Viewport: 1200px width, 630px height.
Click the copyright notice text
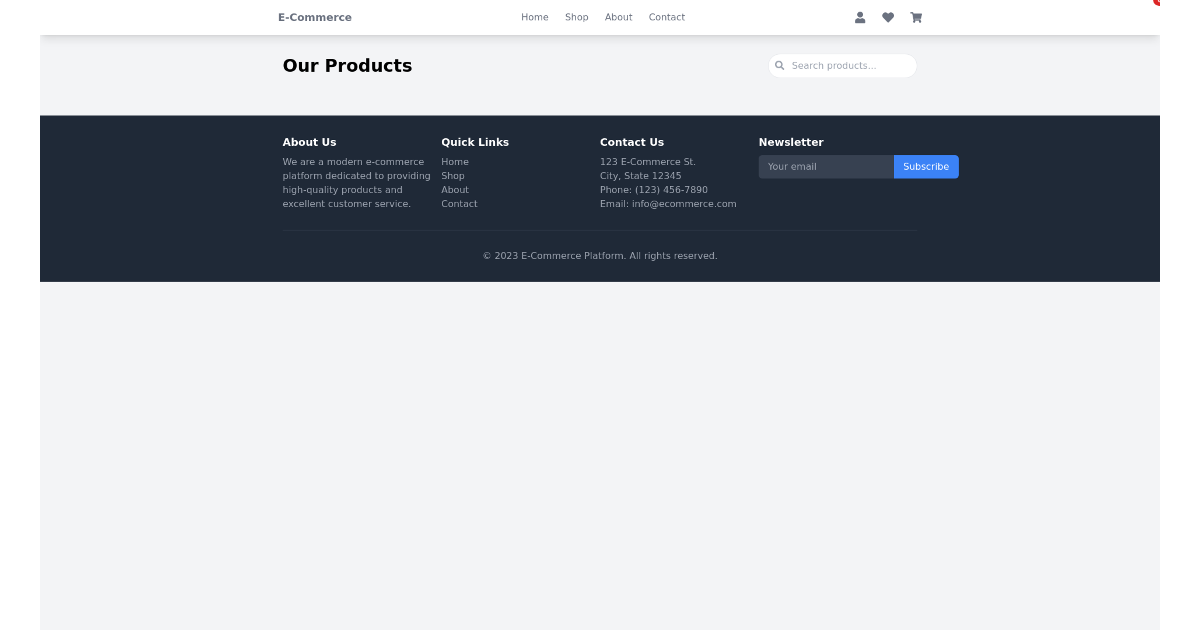coord(600,255)
